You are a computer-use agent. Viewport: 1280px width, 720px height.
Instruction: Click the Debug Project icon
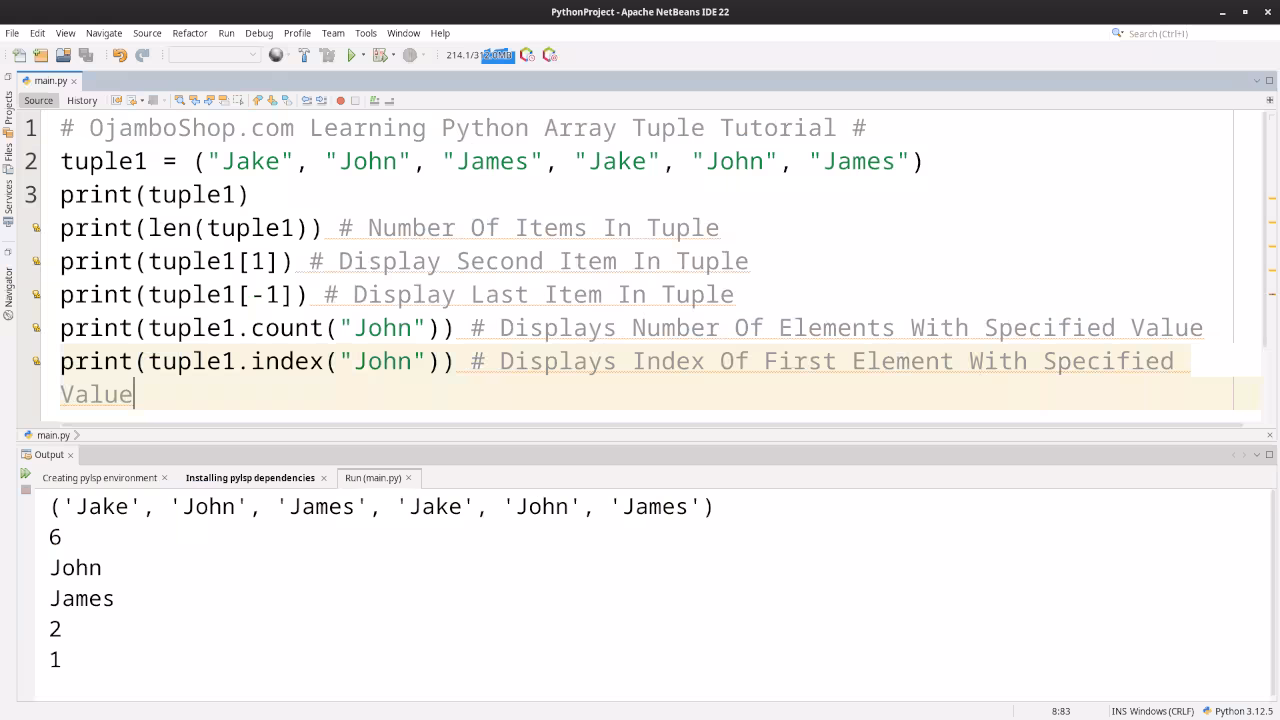tap(379, 55)
